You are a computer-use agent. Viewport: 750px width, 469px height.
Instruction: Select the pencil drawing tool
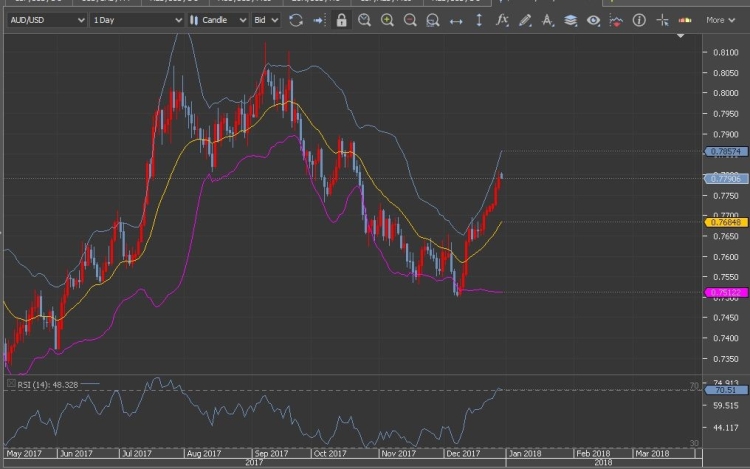(524, 20)
